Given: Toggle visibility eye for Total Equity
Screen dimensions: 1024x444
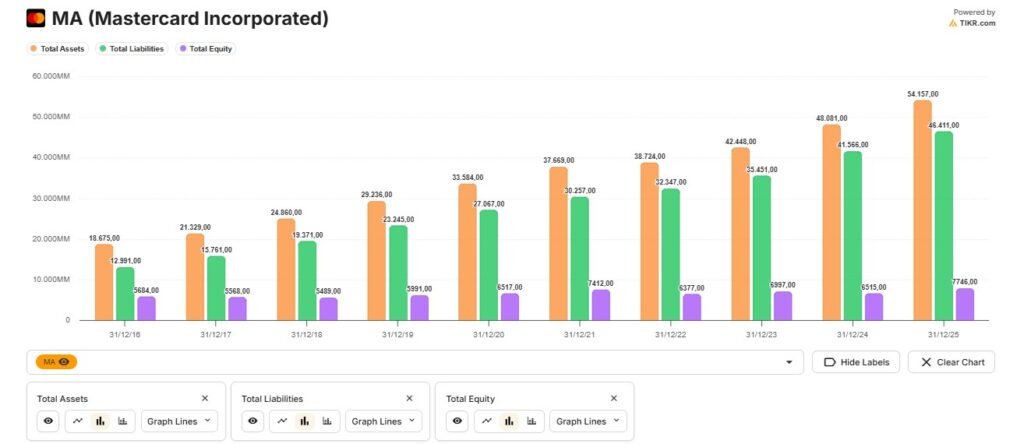Looking at the screenshot, I should (x=457, y=421).
